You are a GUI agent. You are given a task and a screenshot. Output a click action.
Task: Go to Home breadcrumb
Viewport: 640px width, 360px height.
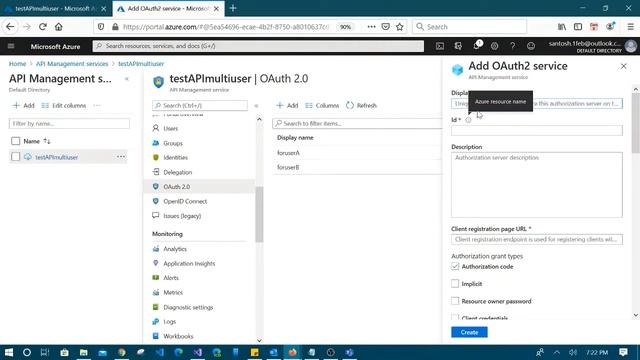click(x=17, y=64)
